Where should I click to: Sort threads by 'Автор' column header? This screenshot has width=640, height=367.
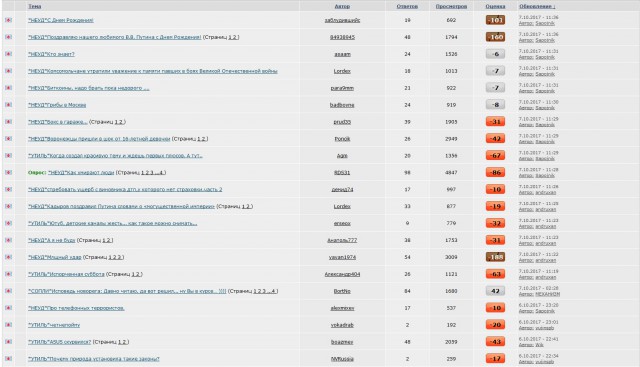[342, 6]
